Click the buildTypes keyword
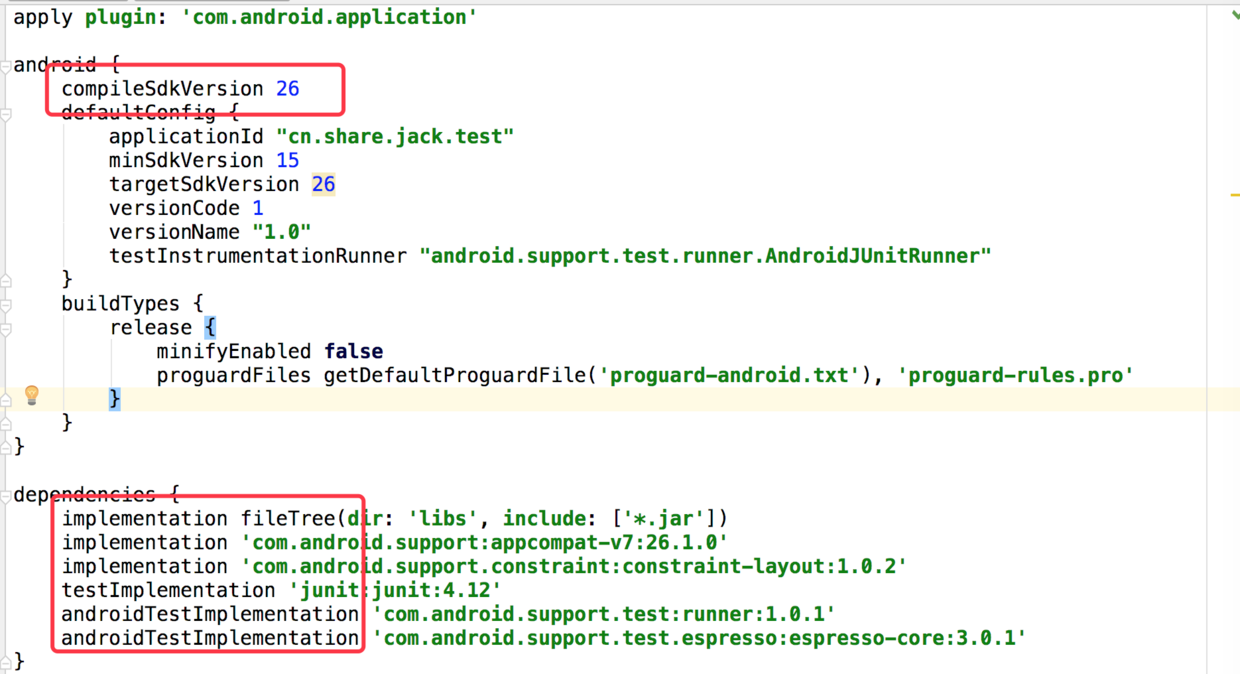Screen dimensions: 1240x674 pos(121,304)
